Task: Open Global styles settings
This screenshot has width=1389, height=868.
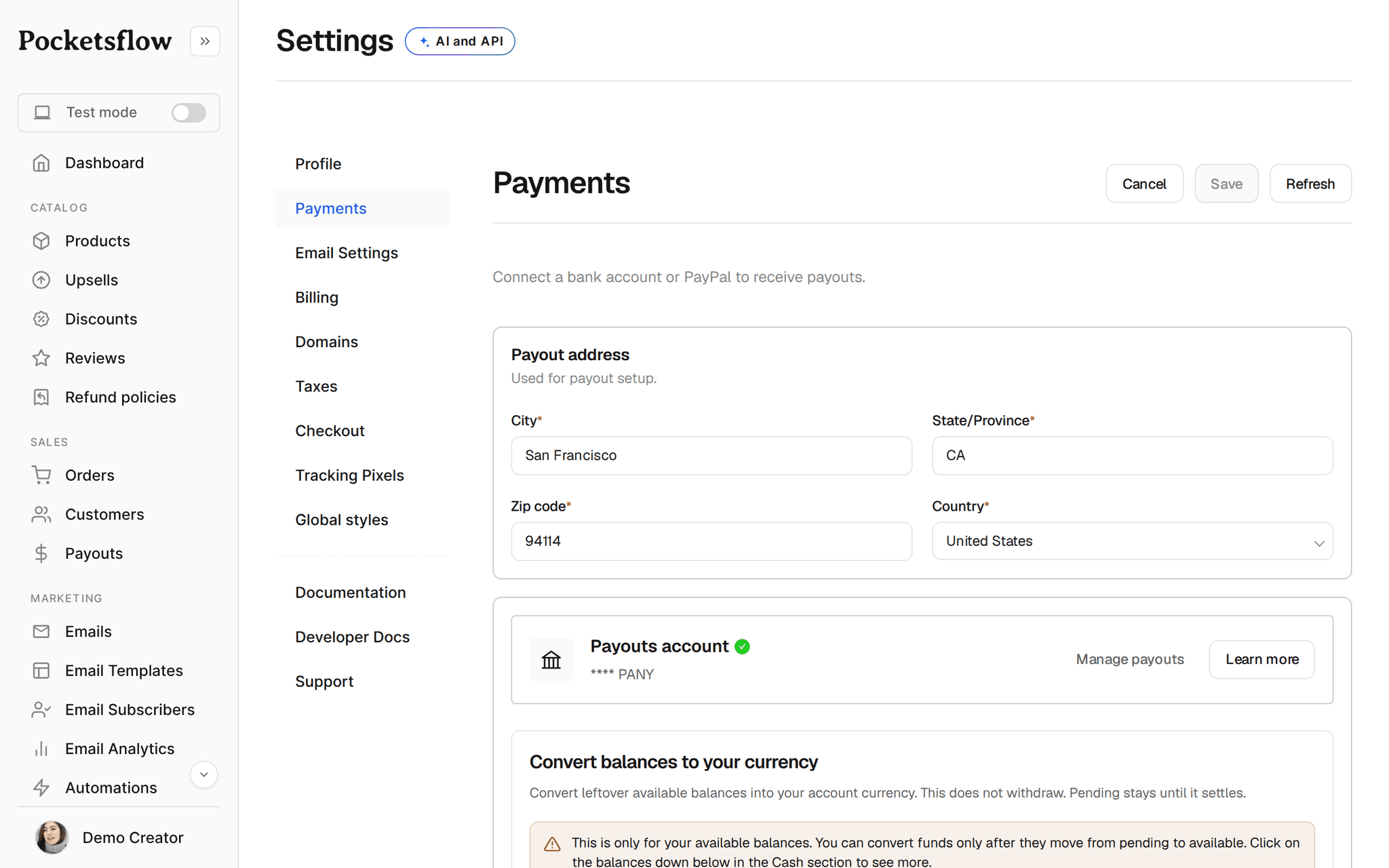Action: (x=362, y=520)
